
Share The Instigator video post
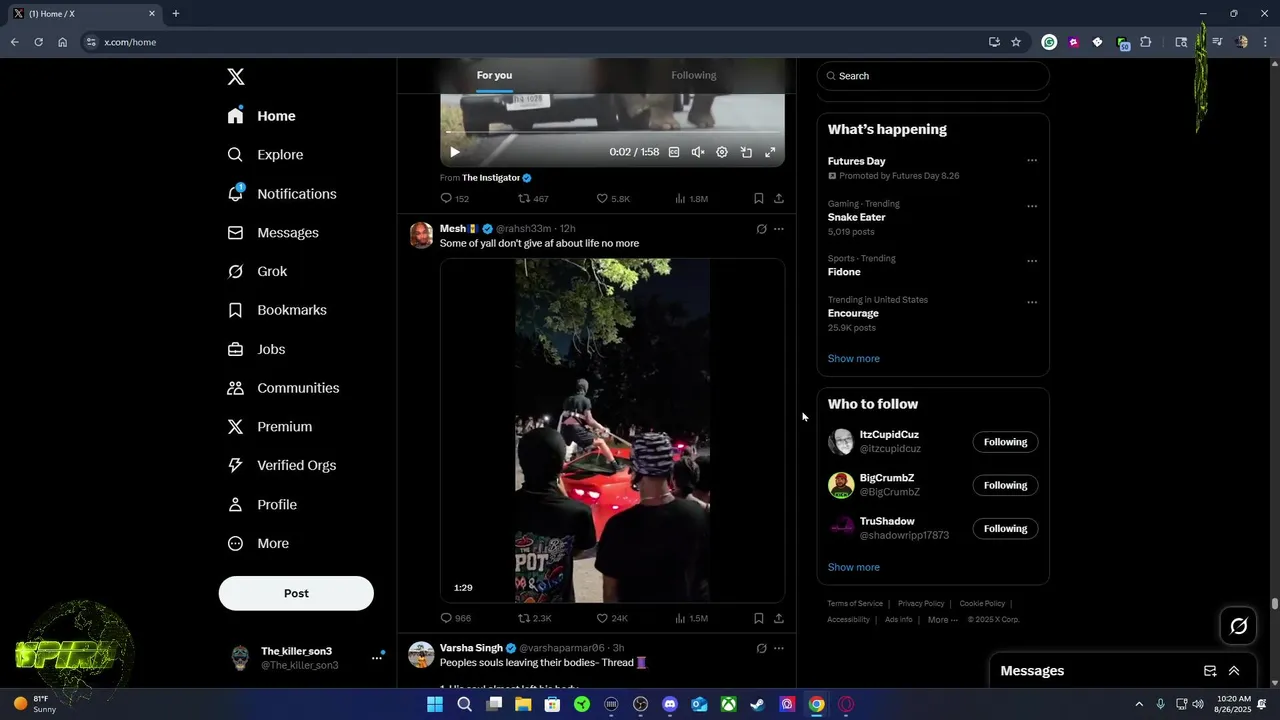[779, 199]
